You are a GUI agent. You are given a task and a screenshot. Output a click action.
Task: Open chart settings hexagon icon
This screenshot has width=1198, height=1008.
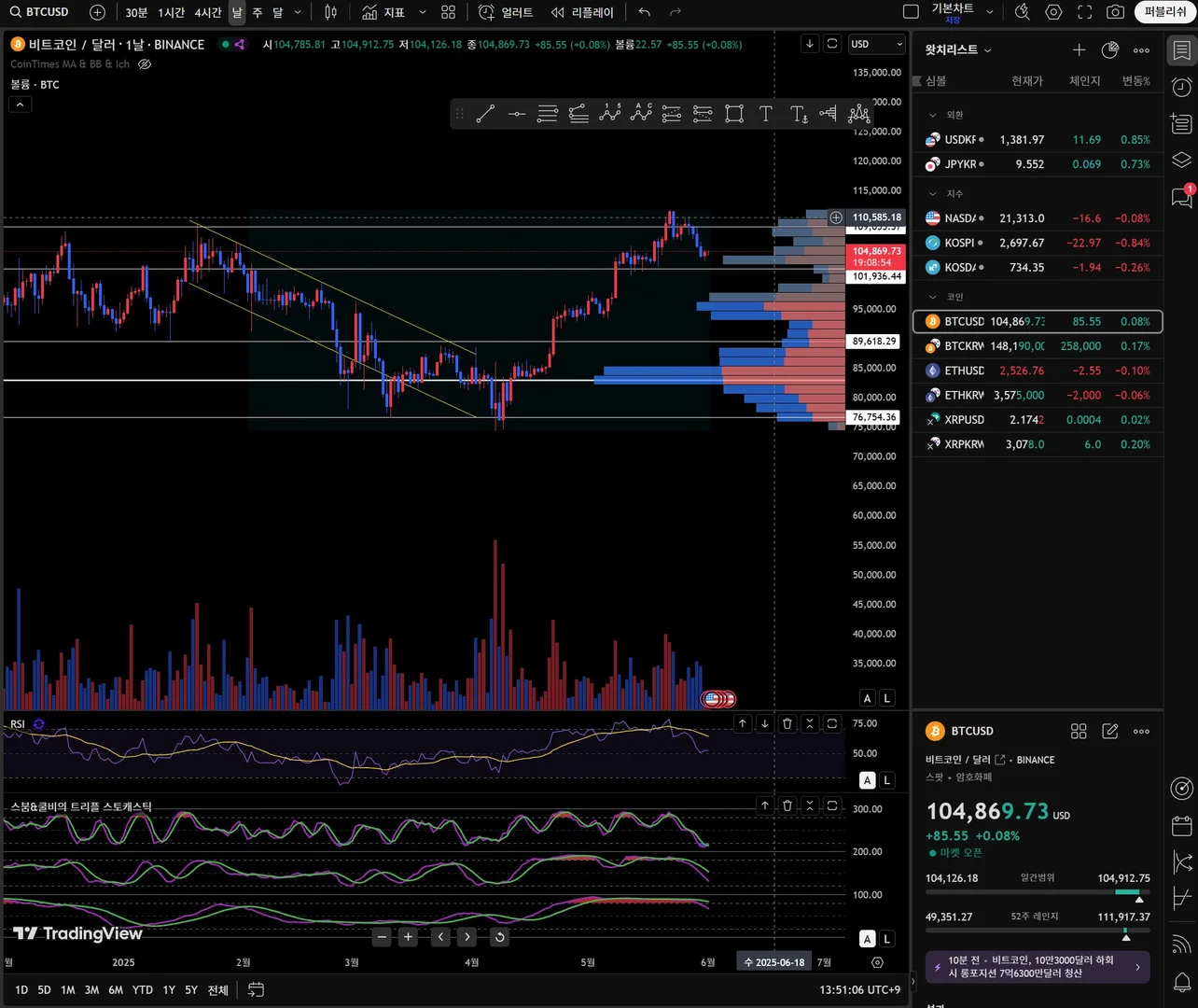(1053, 12)
